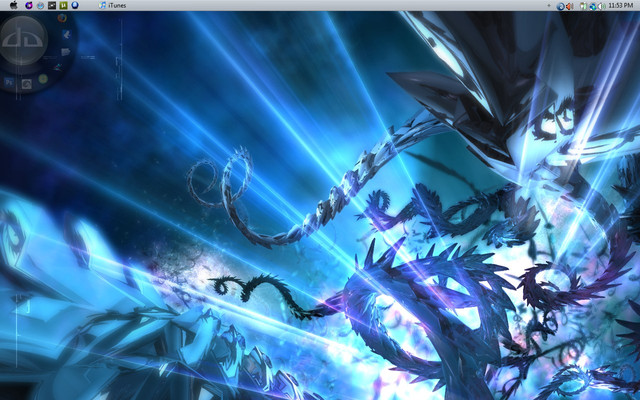The width and height of the screenshot is (640, 400).
Task: Click the gray square swirl icon in dock
Action: (x=27, y=84)
